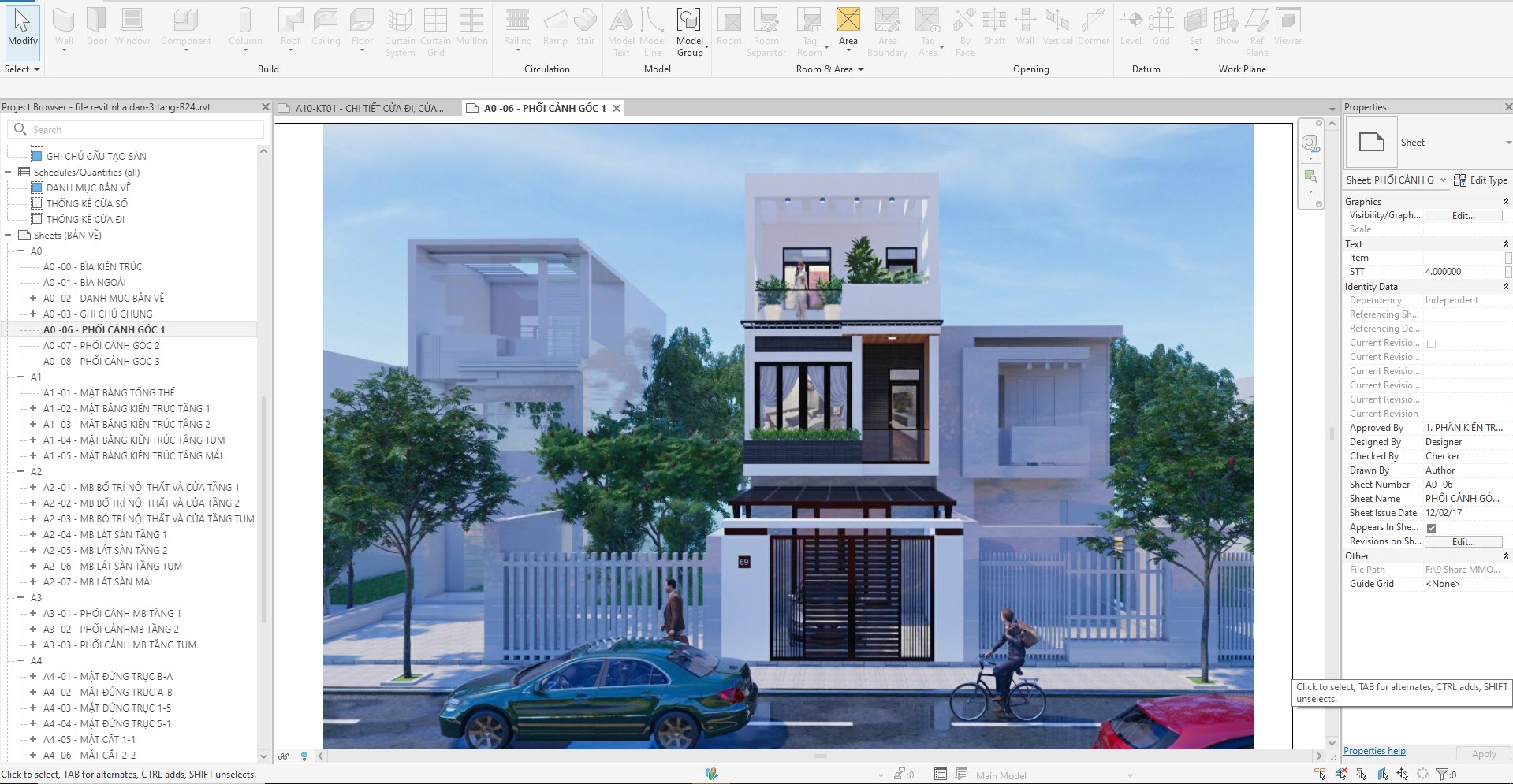Click Edit for Visibility/Graphics overrides
Viewport: 1513px width, 784px height.
click(1463, 216)
